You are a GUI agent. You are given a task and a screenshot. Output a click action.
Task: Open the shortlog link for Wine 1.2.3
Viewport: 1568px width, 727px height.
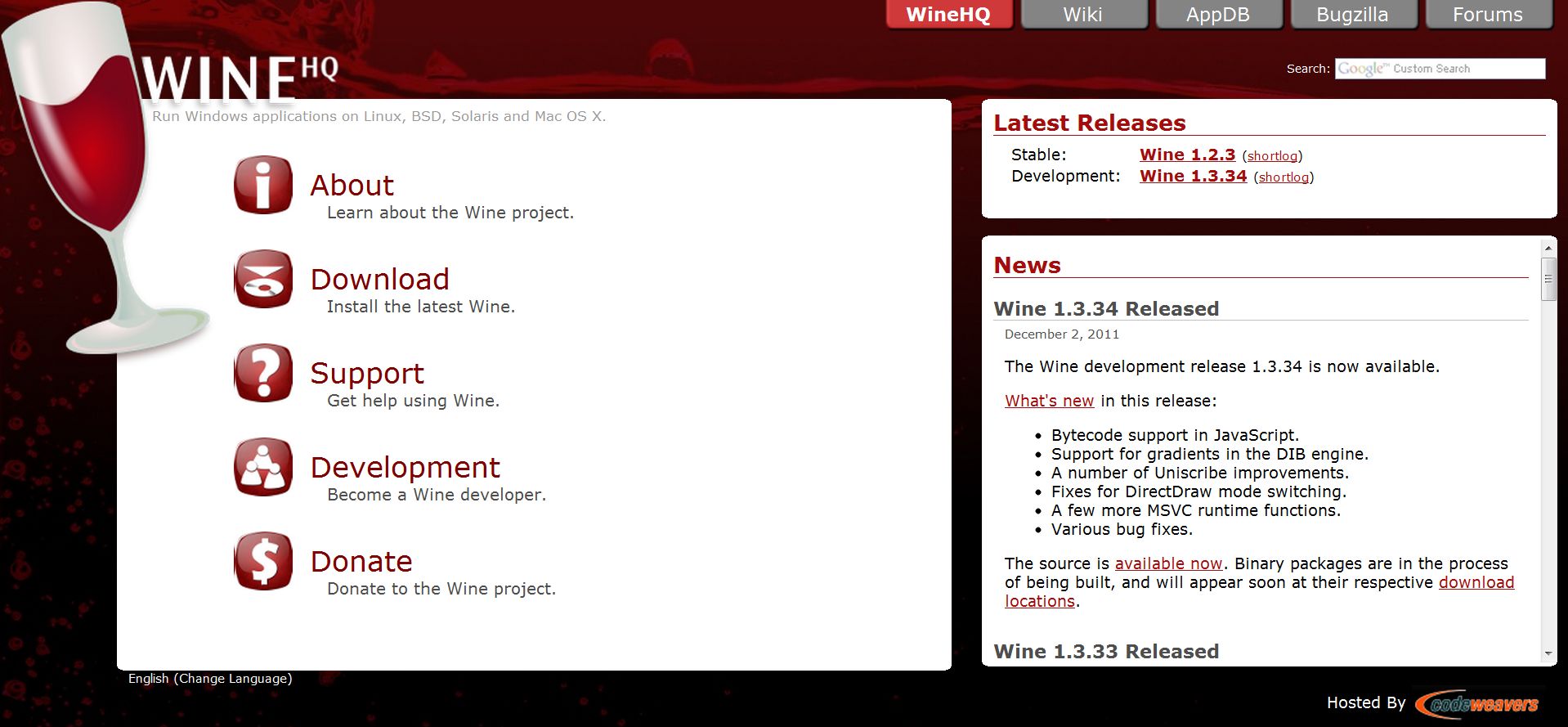[1273, 156]
